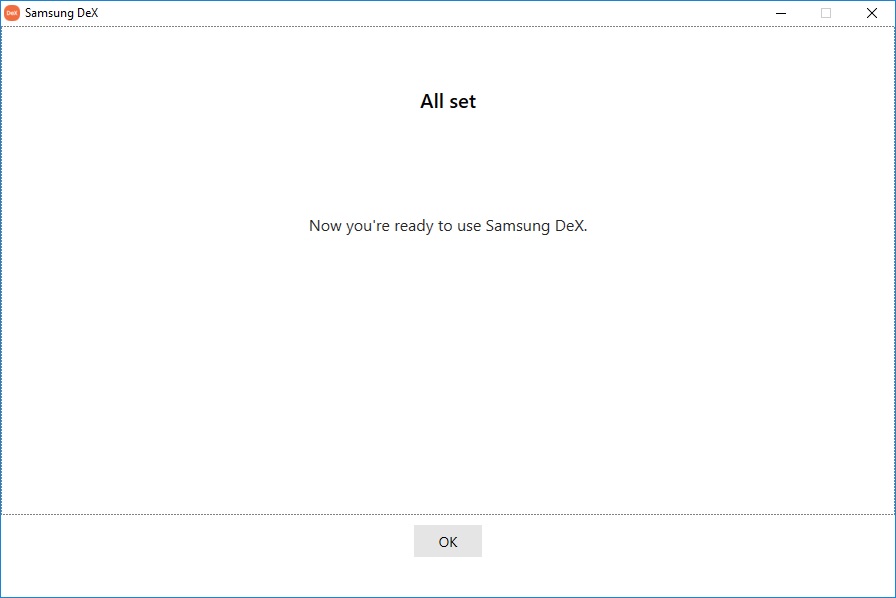Click the Samsung DeX logo in title bar
This screenshot has width=896, height=598.
[x=12, y=13]
